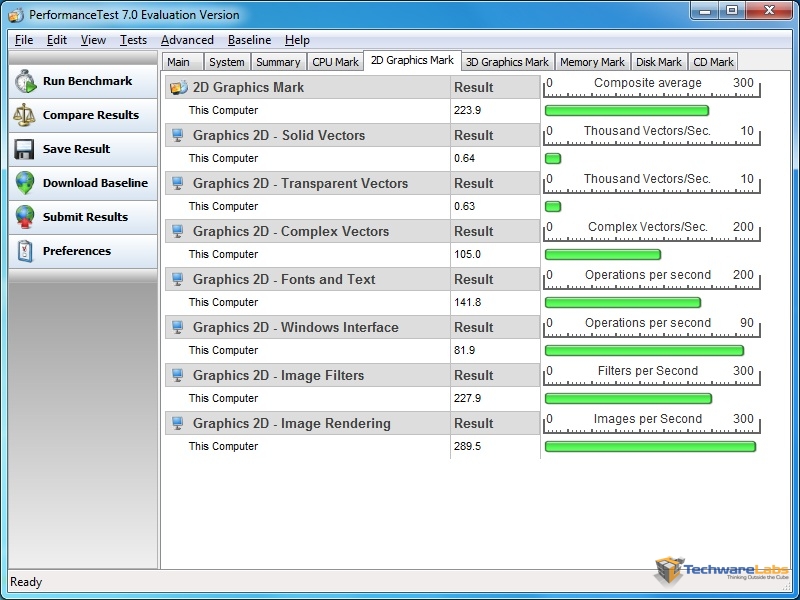
Task: Open the Baseline menu
Action: (249, 40)
